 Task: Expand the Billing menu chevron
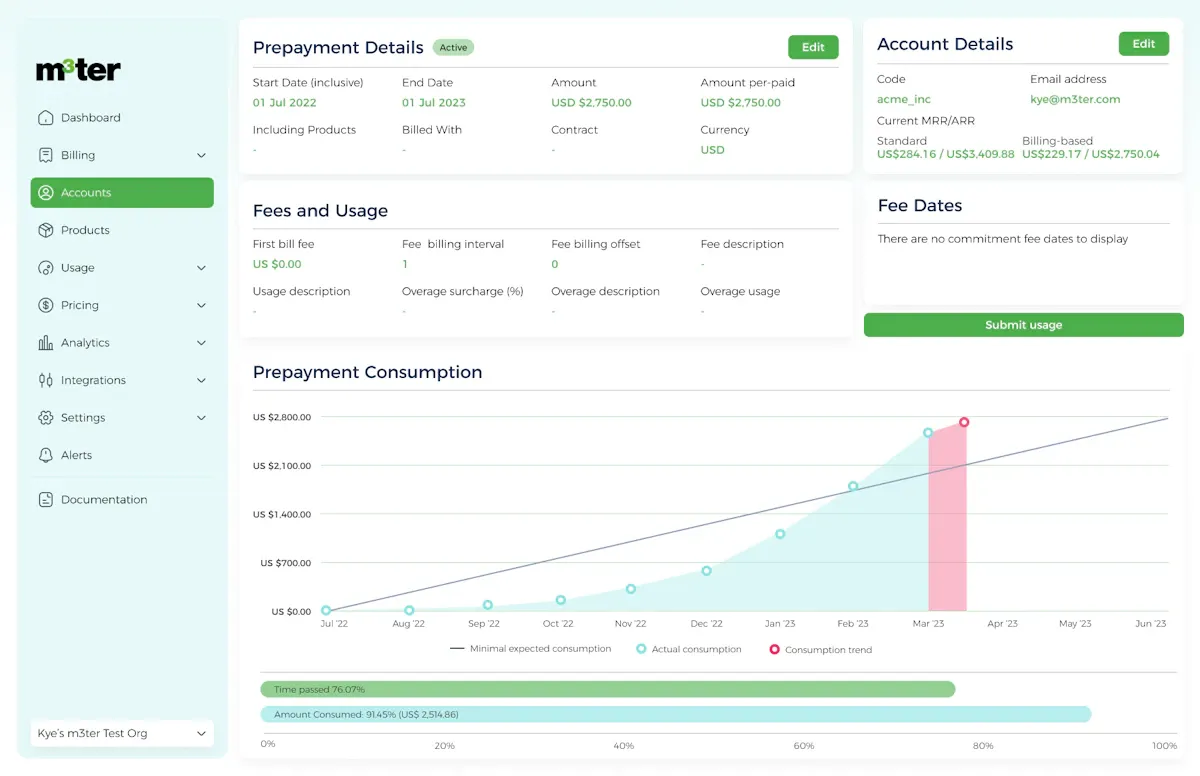[201, 155]
